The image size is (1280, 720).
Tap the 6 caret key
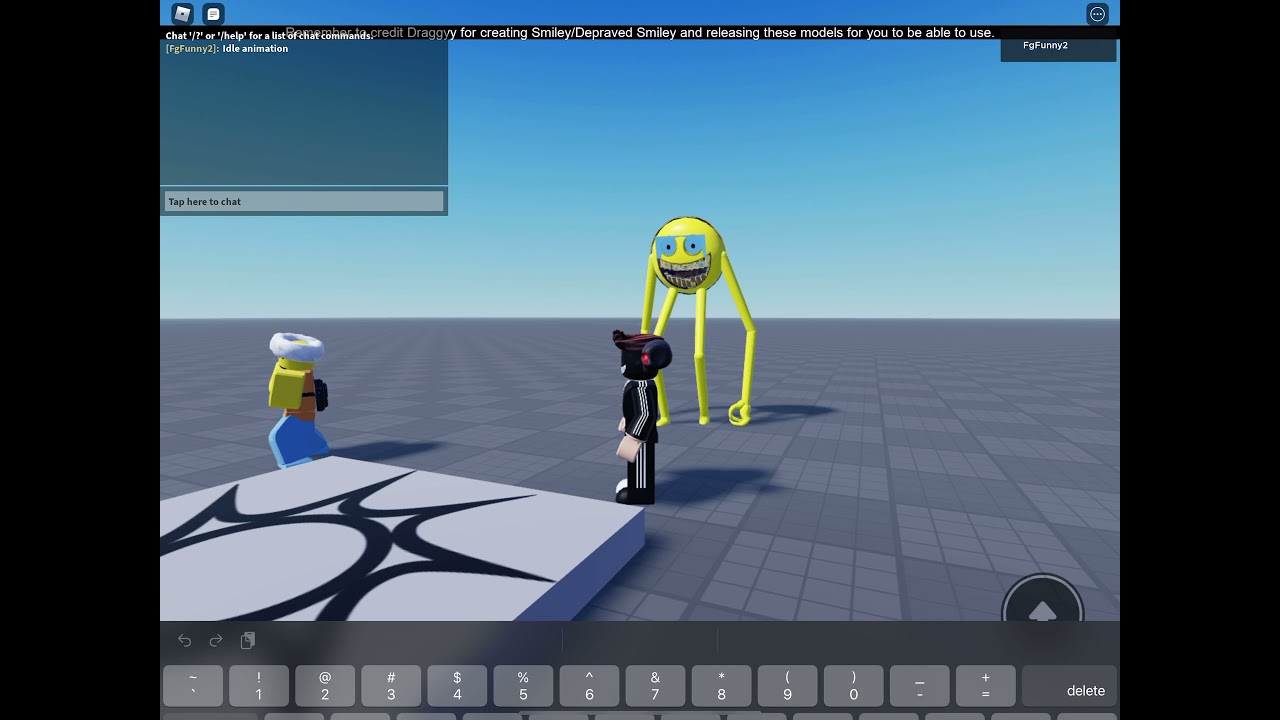pyautogui.click(x=589, y=686)
